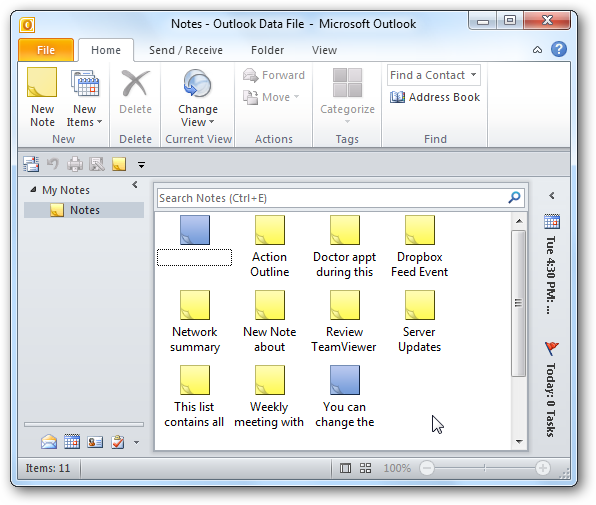Click the Items: 11 status text
The height and width of the screenshot is (505, 596).
click(48, 468)
